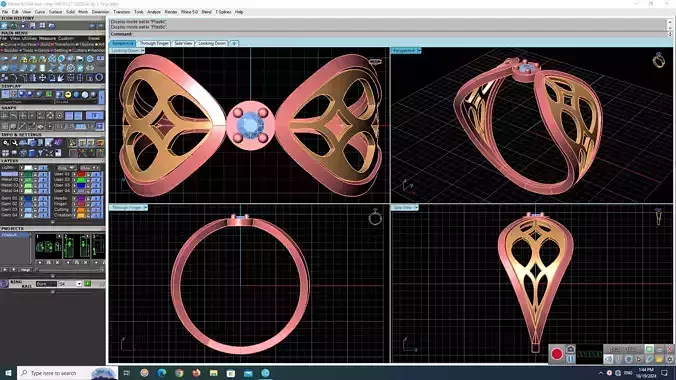Click the Task View icon on taskbar
The image size is (676, 380).
[x=127, y=373]
